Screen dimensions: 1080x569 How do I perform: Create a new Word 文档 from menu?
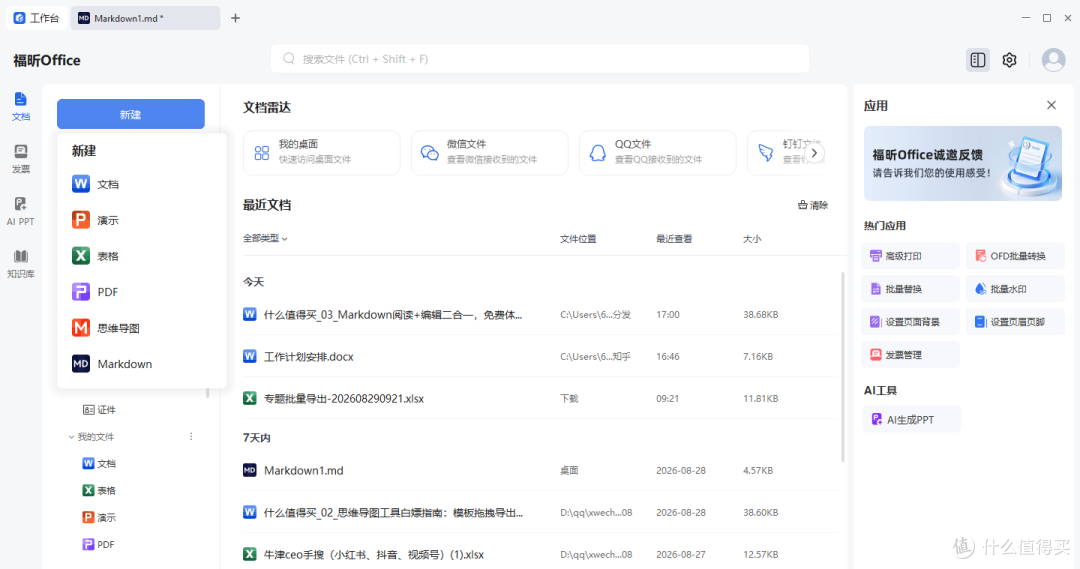(141, 184)
